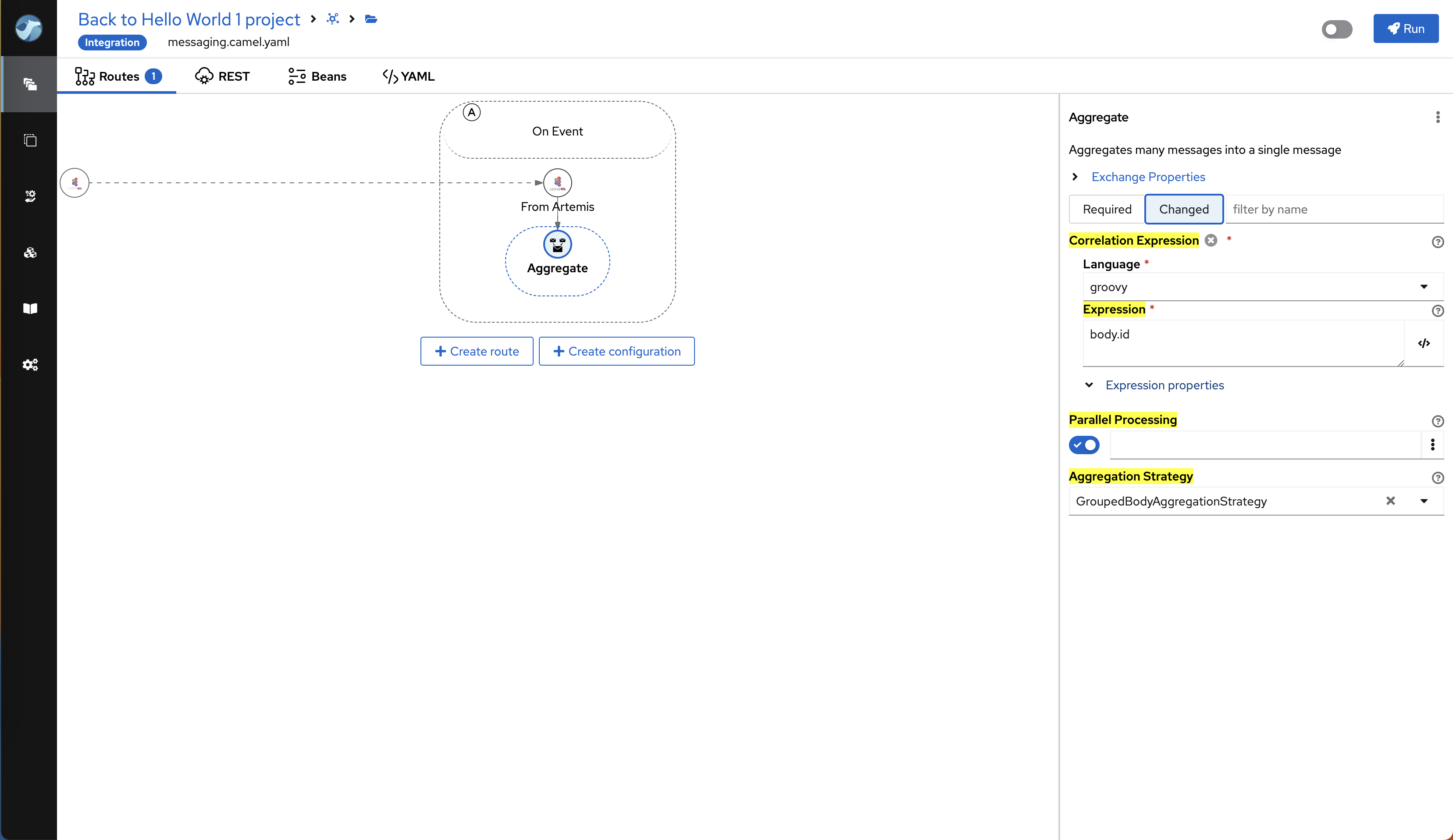Open the Language groovy dropdown
1453x840 pixels.
tap(1257, 287)
